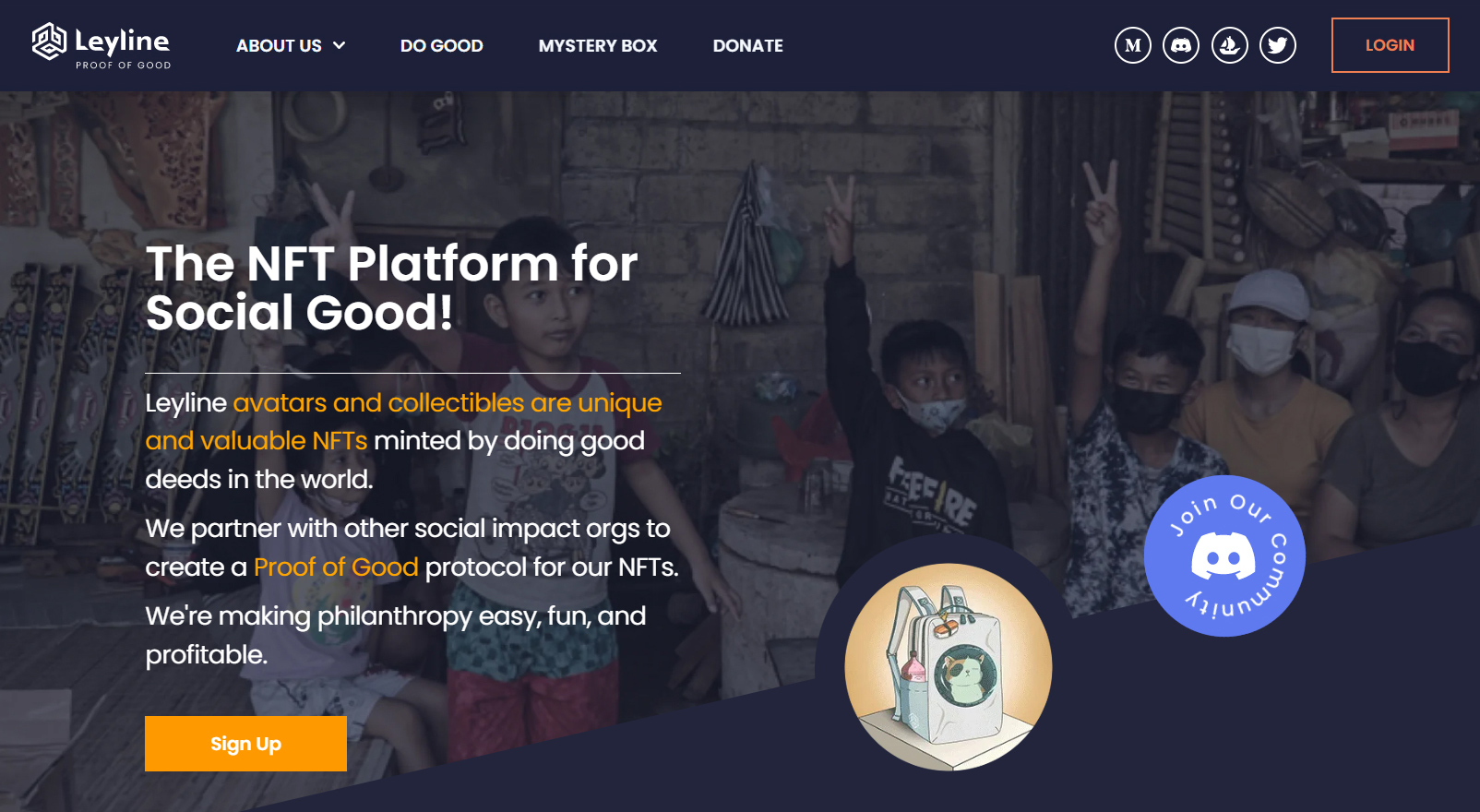Click the philanthropy easy, fun, profitable paragraph
1480x812 pixels.
396,635
